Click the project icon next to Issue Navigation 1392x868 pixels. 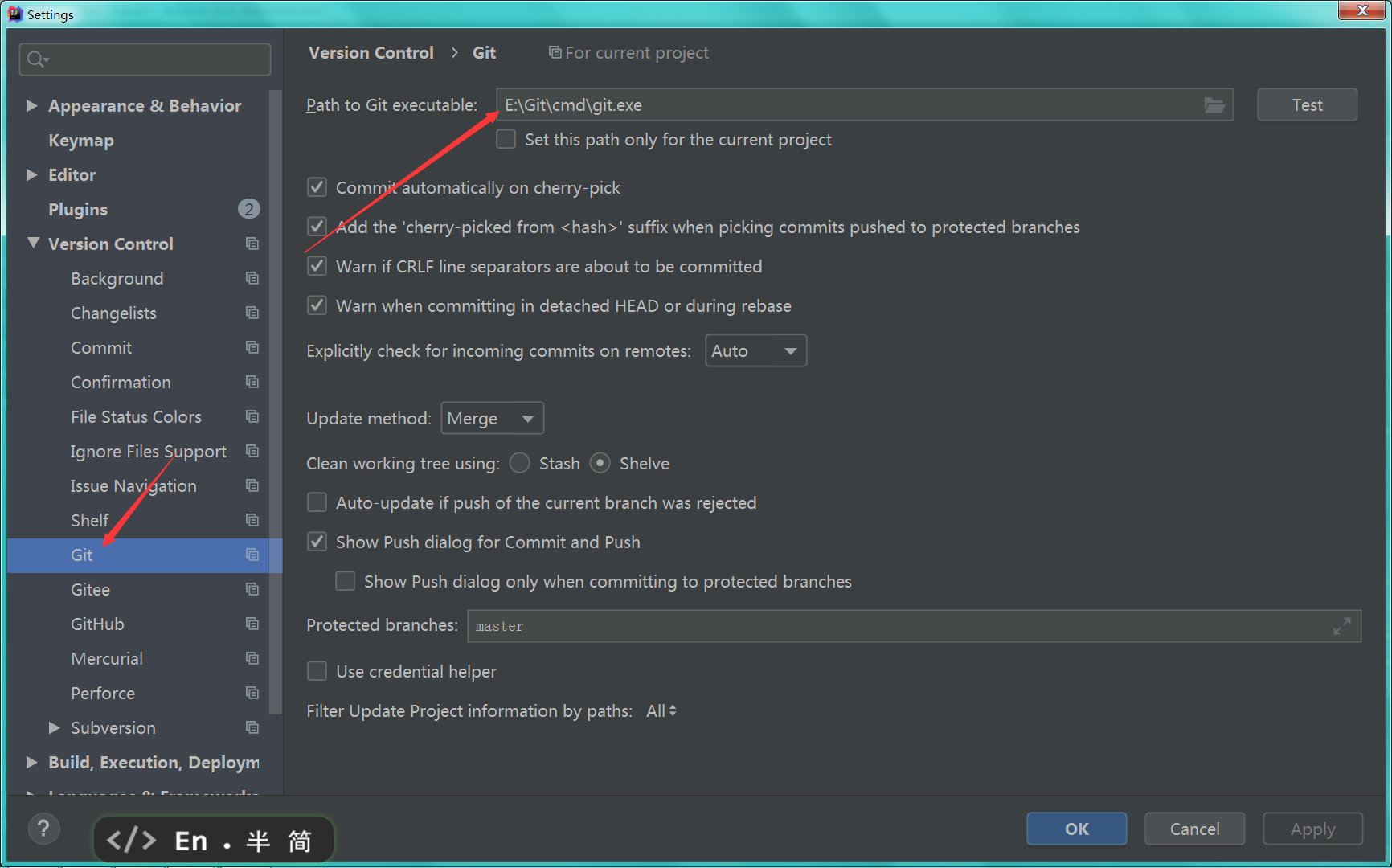252,485
